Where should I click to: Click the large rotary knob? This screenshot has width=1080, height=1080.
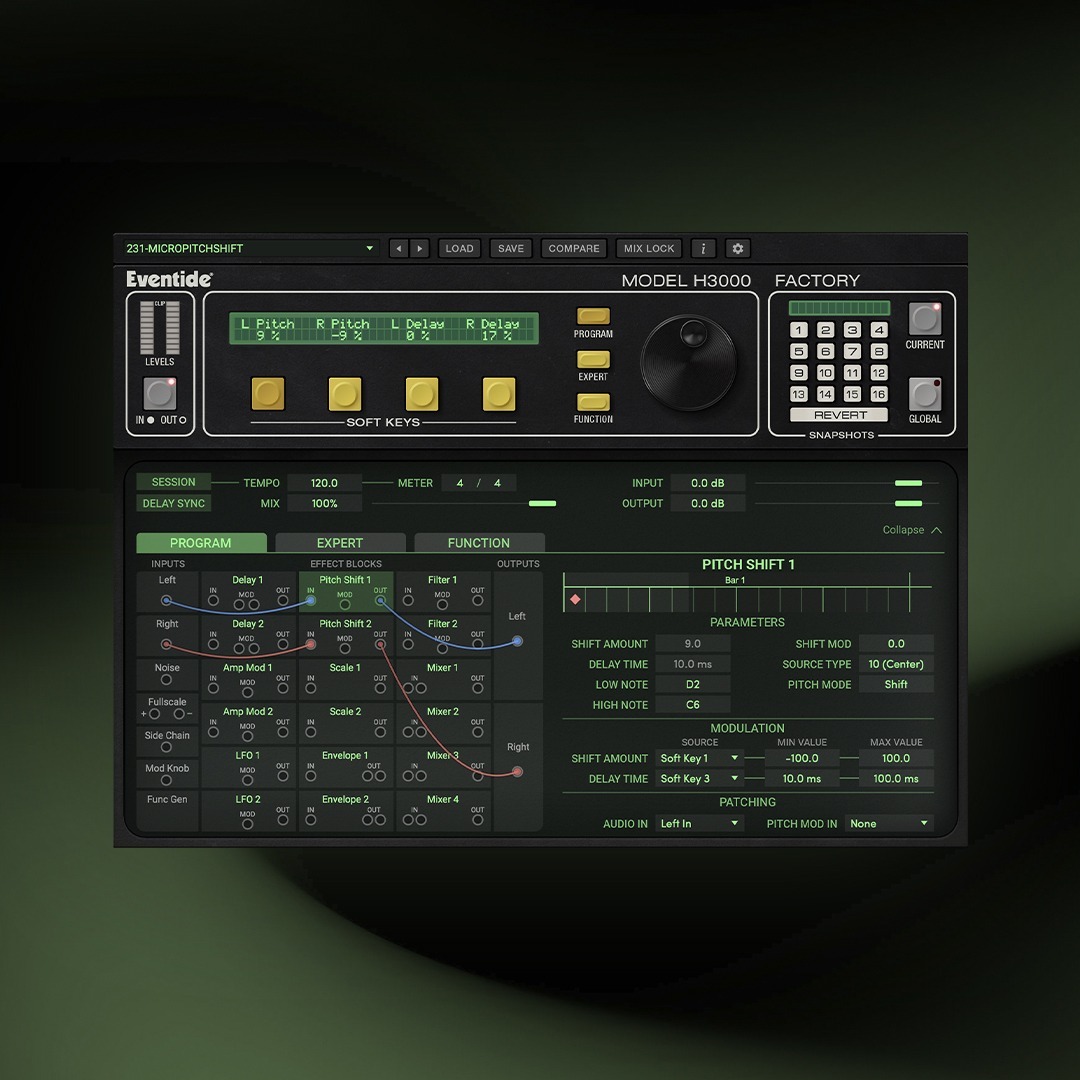click(690, 362)
